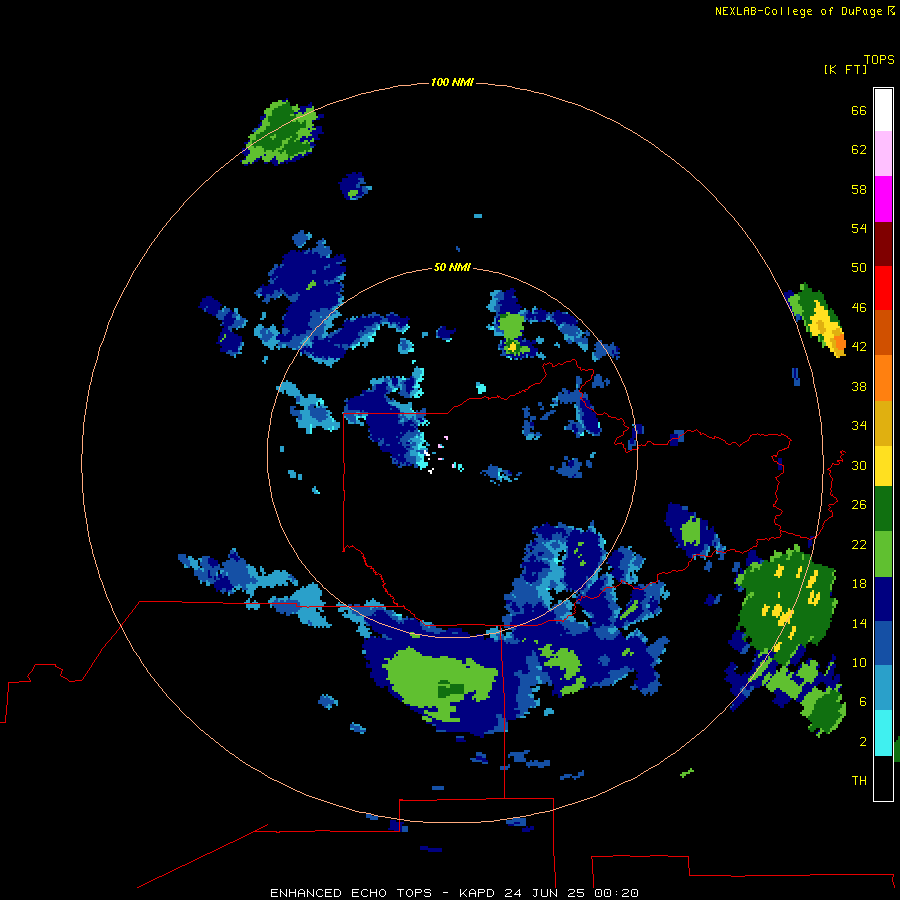Viewport: 900px width, 900px height.
Task: Click the medium blue legend swatch
Action: click(x=883, y=643)
